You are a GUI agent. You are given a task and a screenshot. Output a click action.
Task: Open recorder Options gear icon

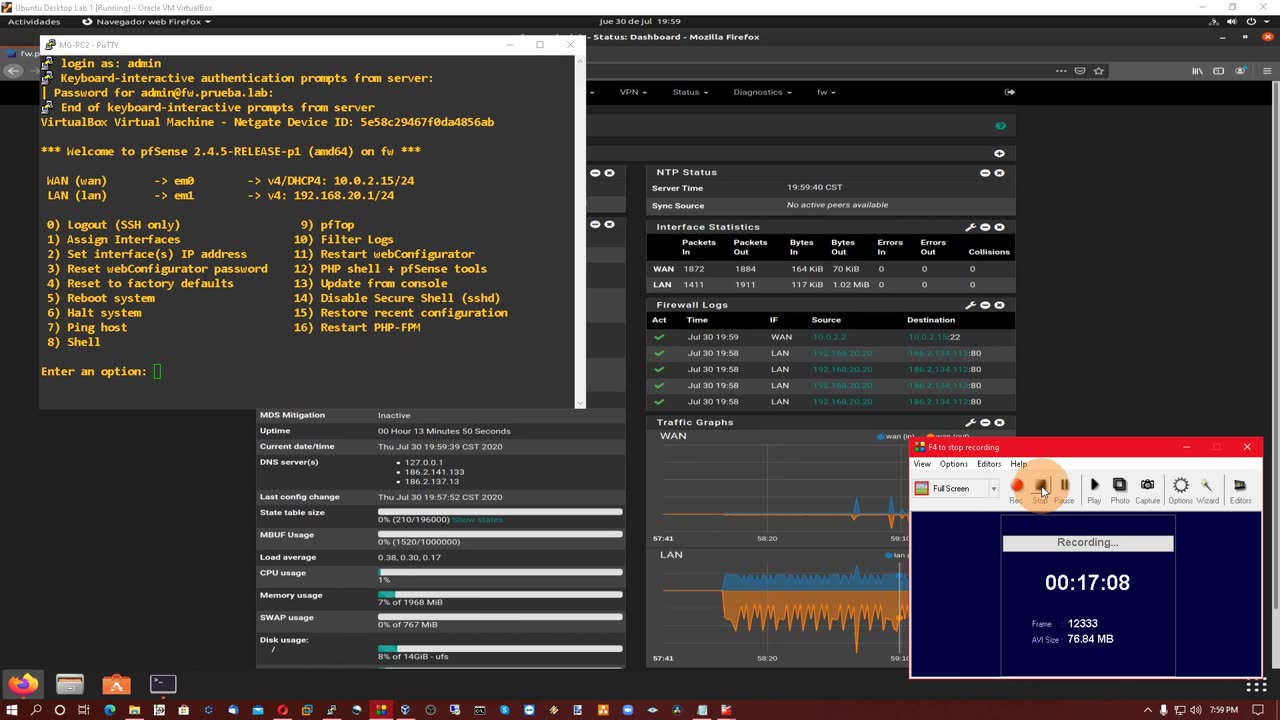(1181, 489)
